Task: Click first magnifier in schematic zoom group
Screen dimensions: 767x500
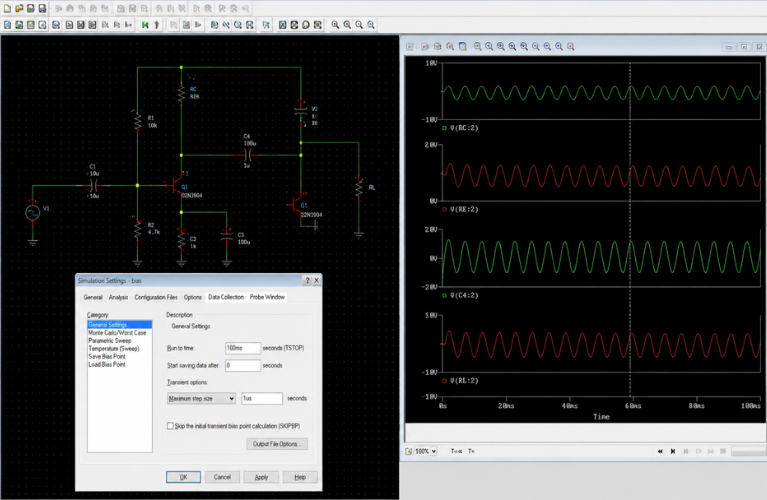Action: point(335,25)
